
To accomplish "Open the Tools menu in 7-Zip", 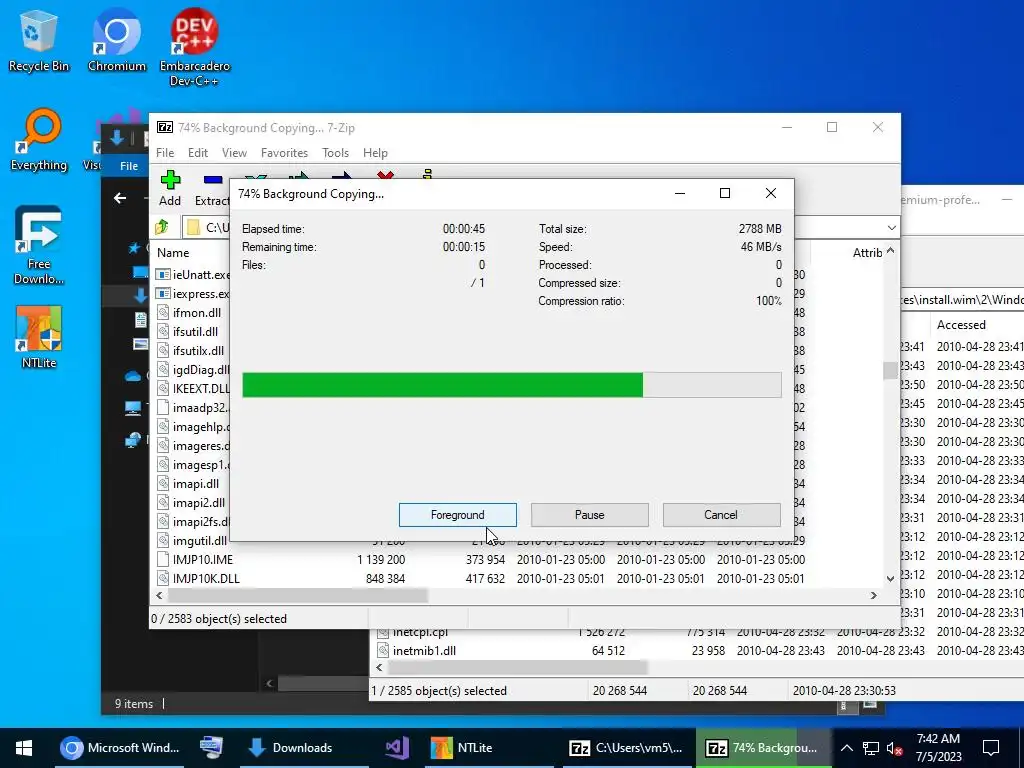I will 335,153.
